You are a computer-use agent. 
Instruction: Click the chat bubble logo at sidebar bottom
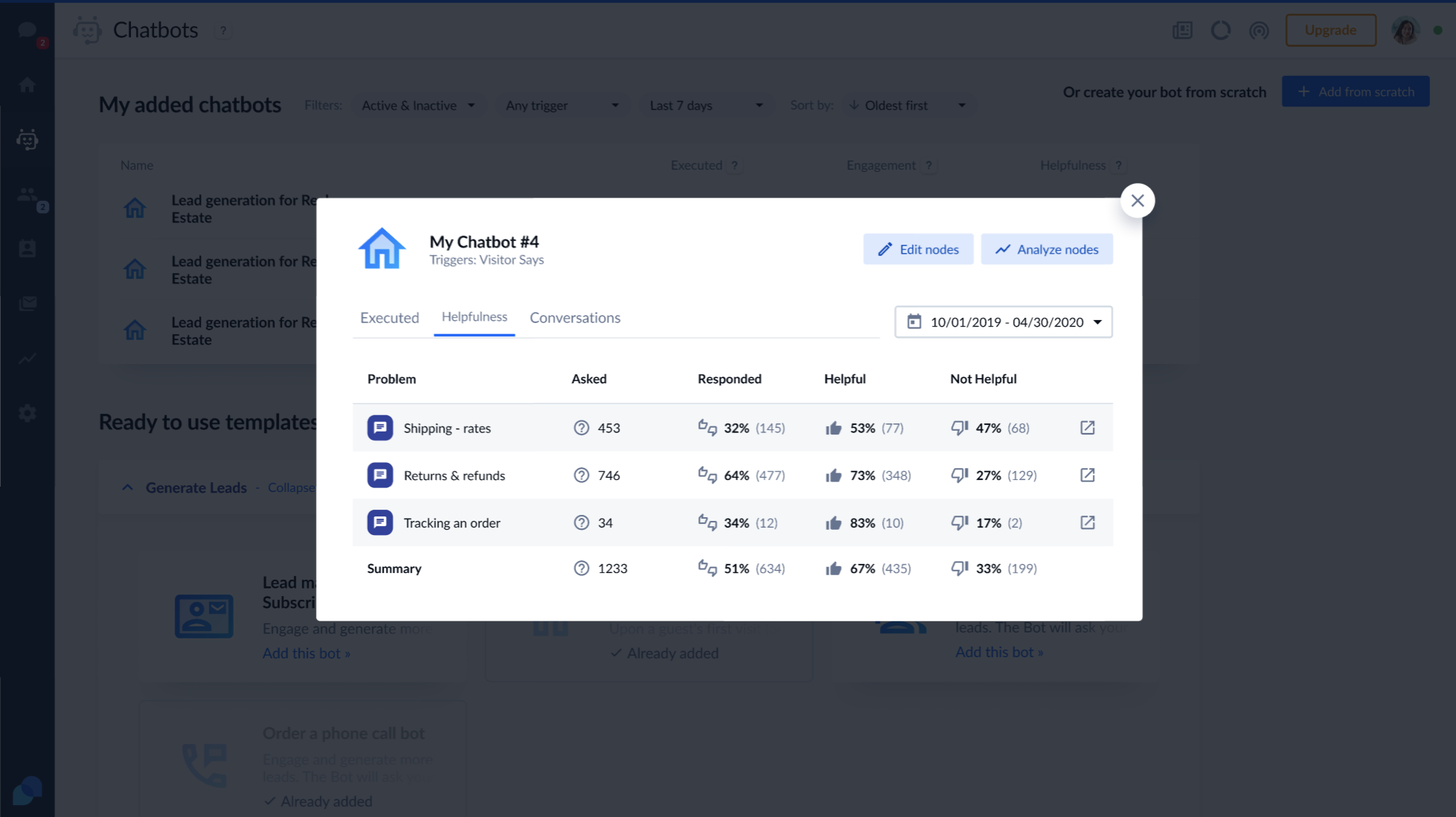(28, 790)
